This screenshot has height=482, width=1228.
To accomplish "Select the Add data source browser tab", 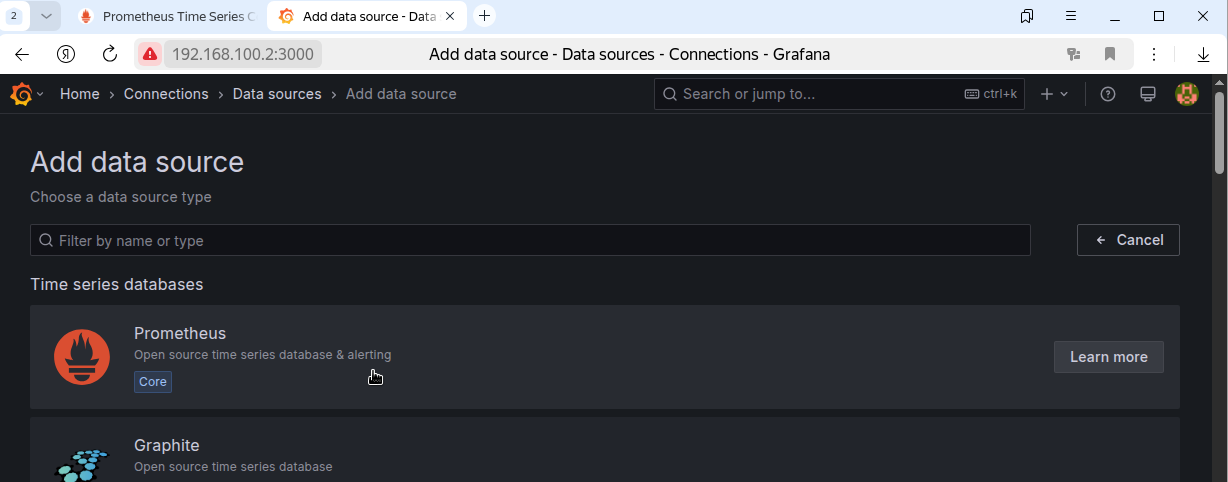I will 368,16.
